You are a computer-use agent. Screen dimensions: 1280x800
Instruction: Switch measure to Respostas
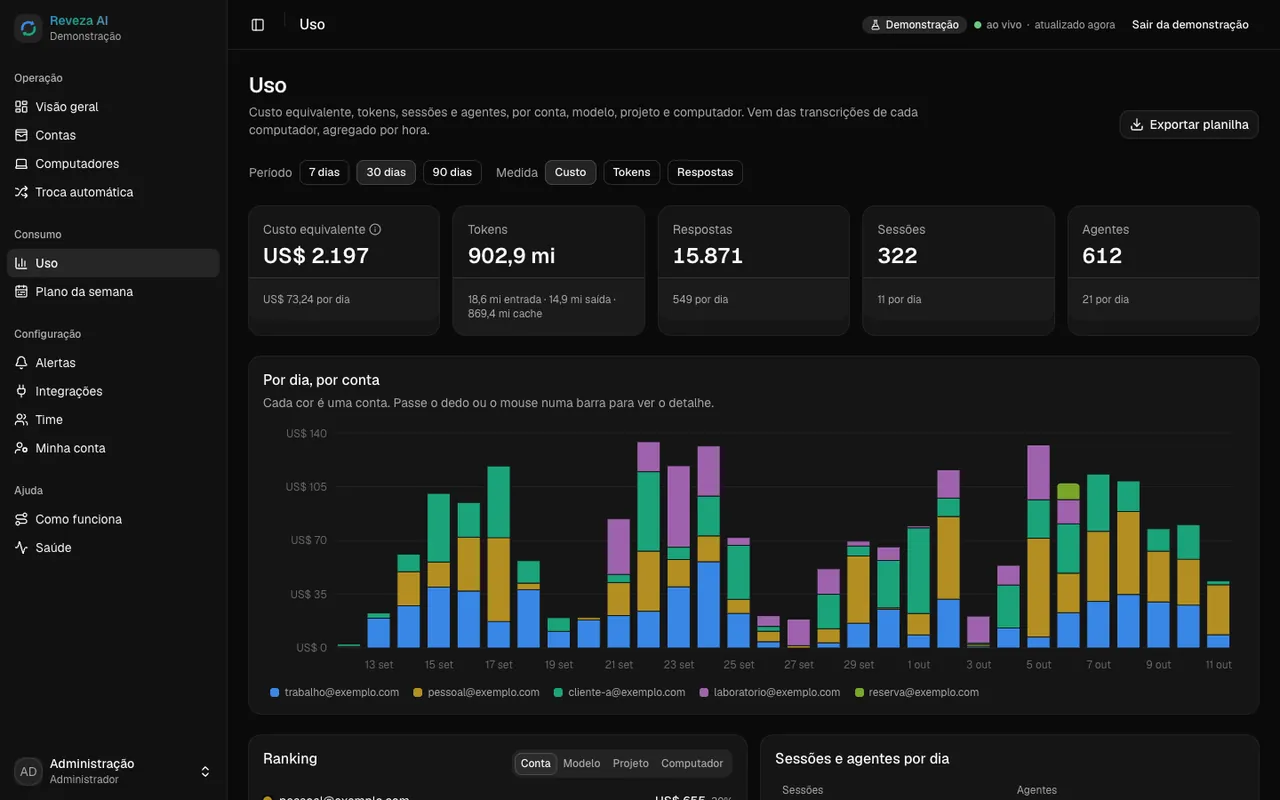705,172
